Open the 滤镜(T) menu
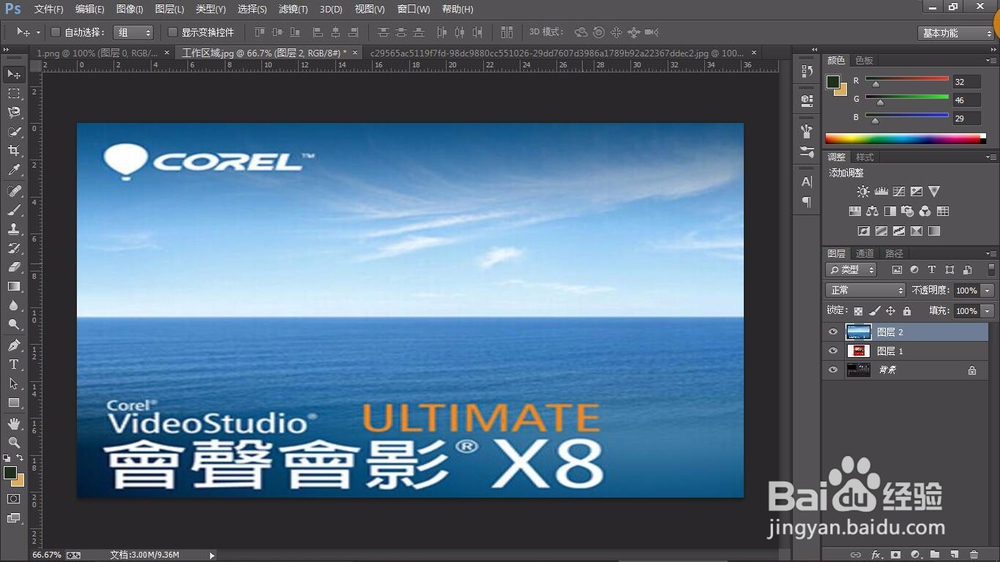 pyautogui.click(x=293, y=9)
